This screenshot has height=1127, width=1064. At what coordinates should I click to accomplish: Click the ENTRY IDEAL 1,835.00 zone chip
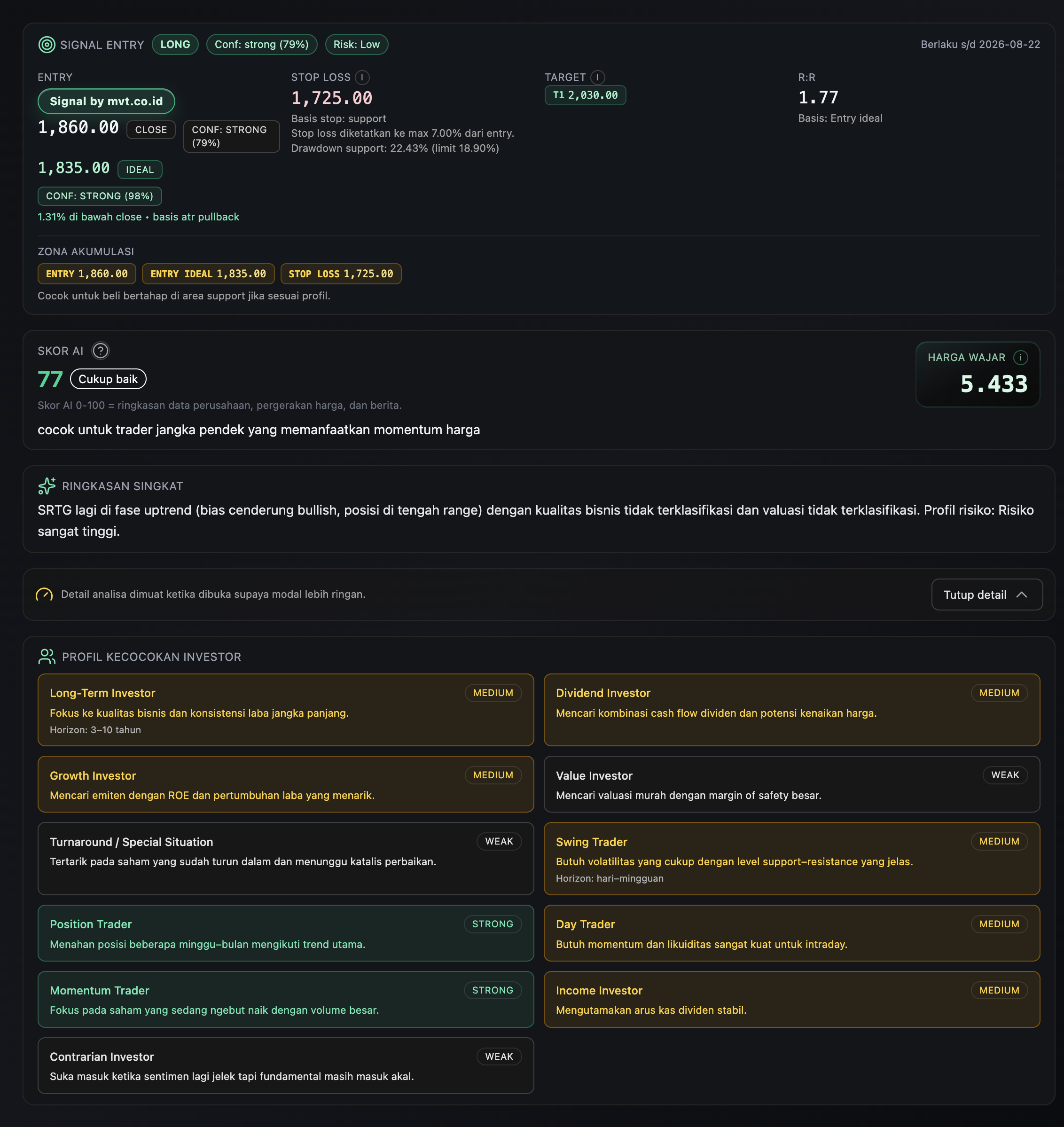click(208, 274)
